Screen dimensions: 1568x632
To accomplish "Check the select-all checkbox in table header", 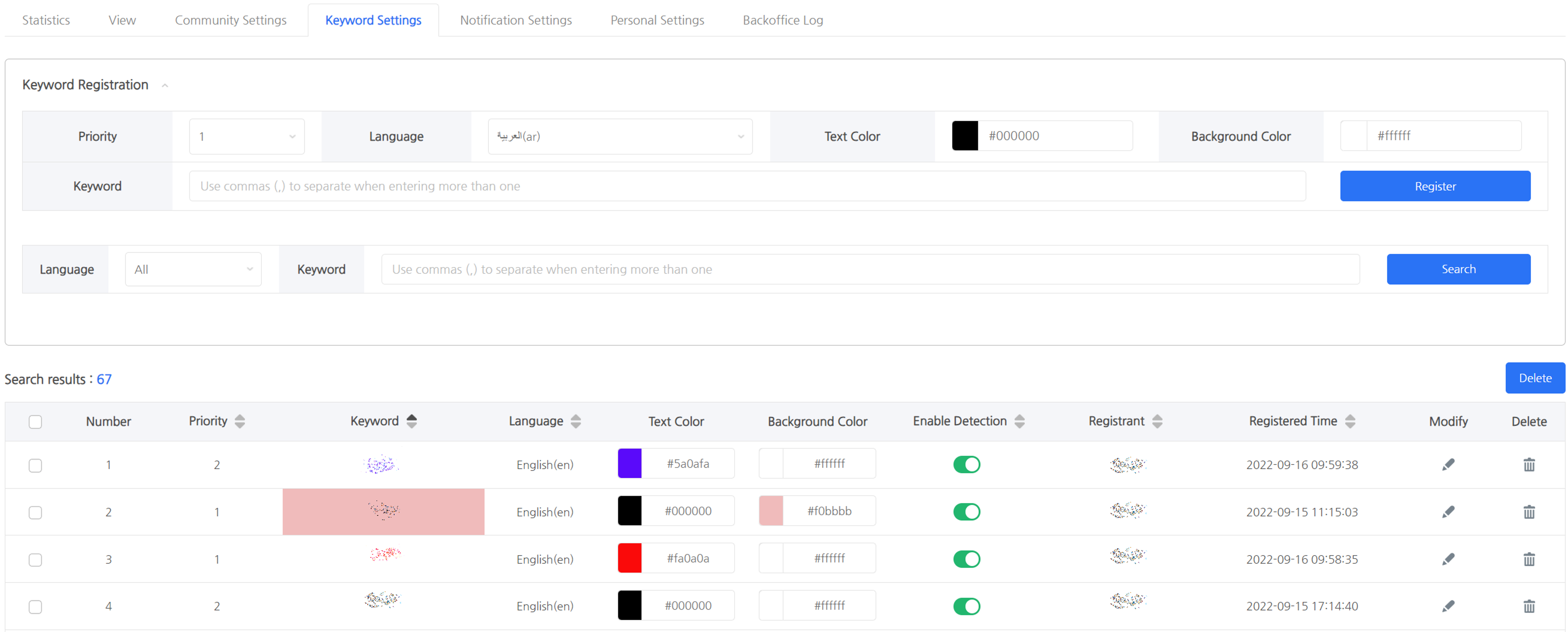I will (x=35, y=421).
